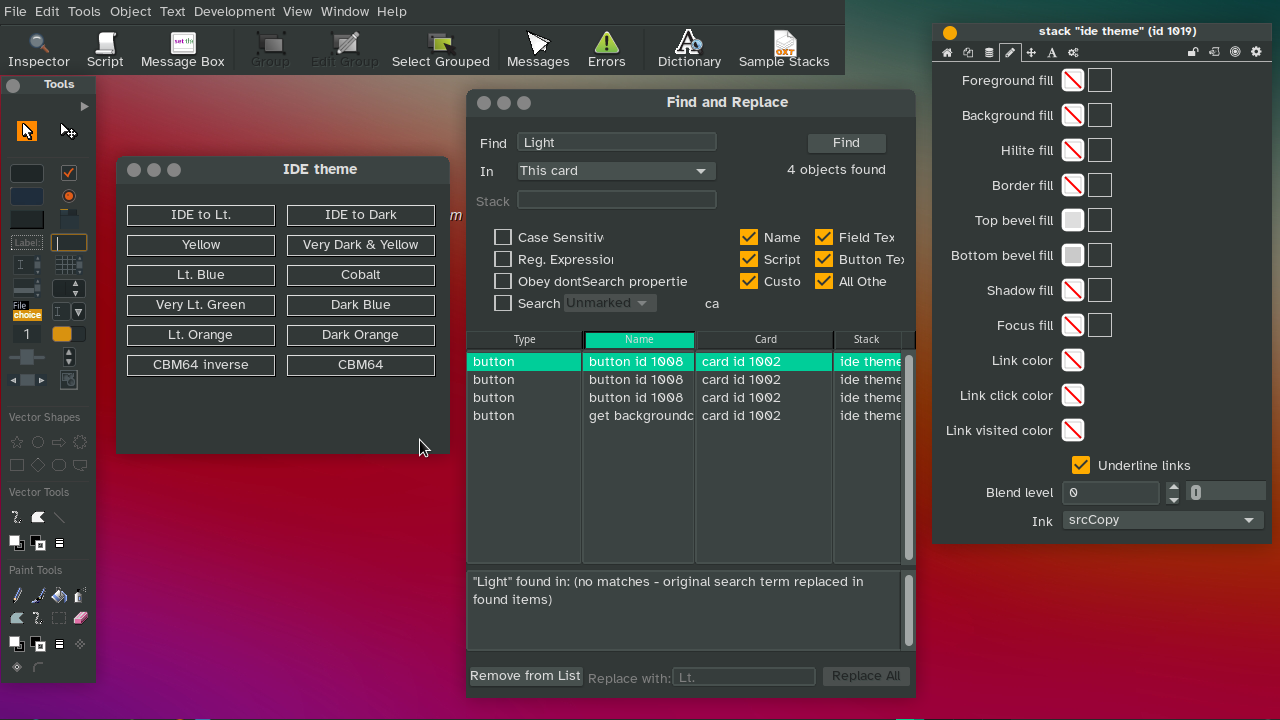Select the paint brush tool
This screenshot has width=1280, height=720.
point(38,595)
